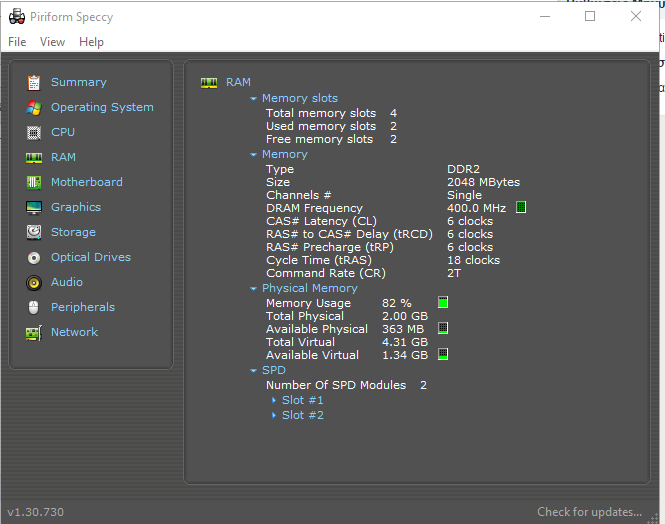Open the Audio section

(67, 282)
